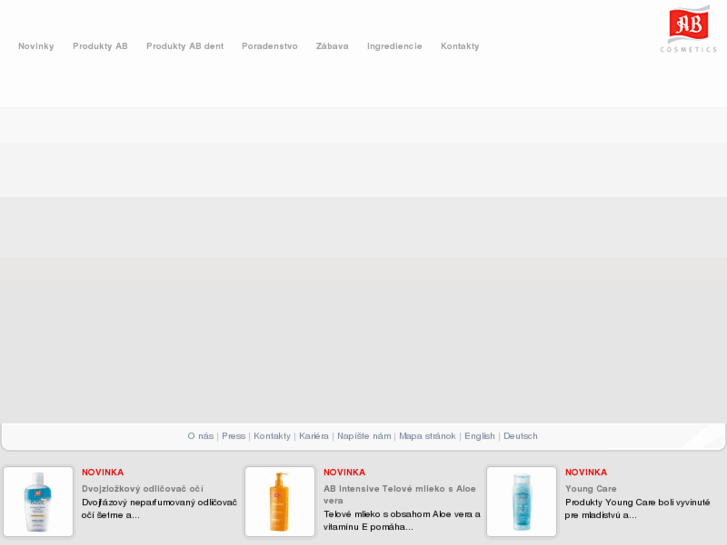Open the Novinky menu item
Image resolution: width=727 pixels, height=545 pixels.
point(36,46)
